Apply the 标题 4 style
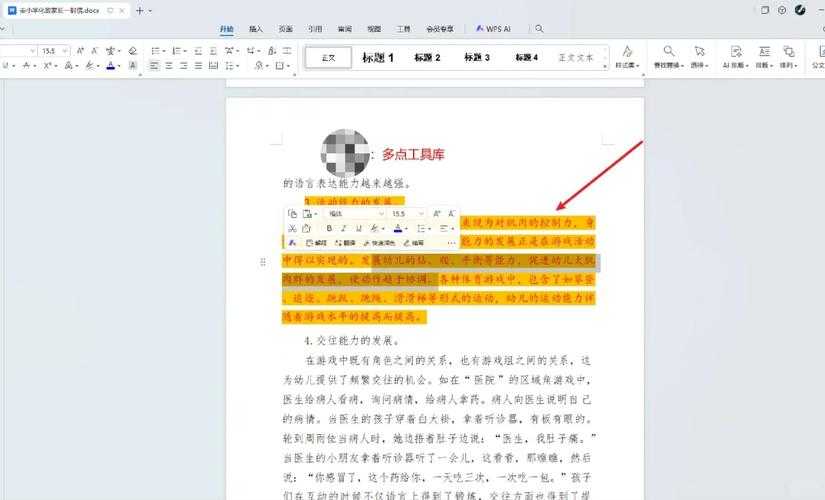 pos(527,57)
